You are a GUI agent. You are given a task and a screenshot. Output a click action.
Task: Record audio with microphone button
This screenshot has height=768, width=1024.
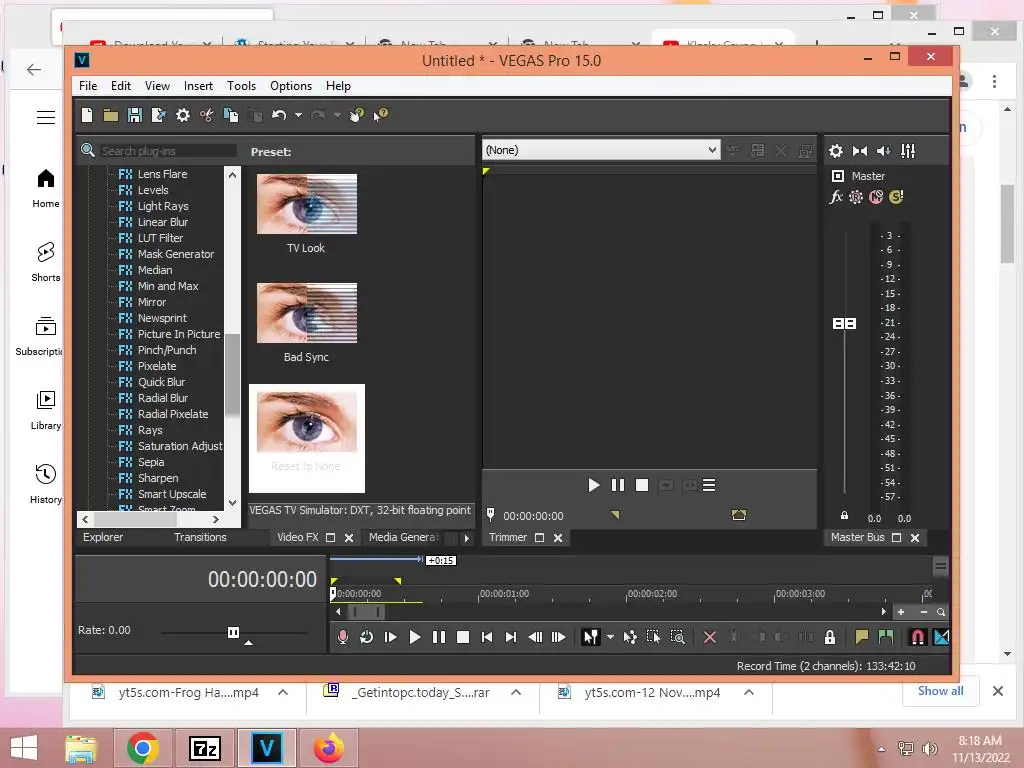point(342,637)
